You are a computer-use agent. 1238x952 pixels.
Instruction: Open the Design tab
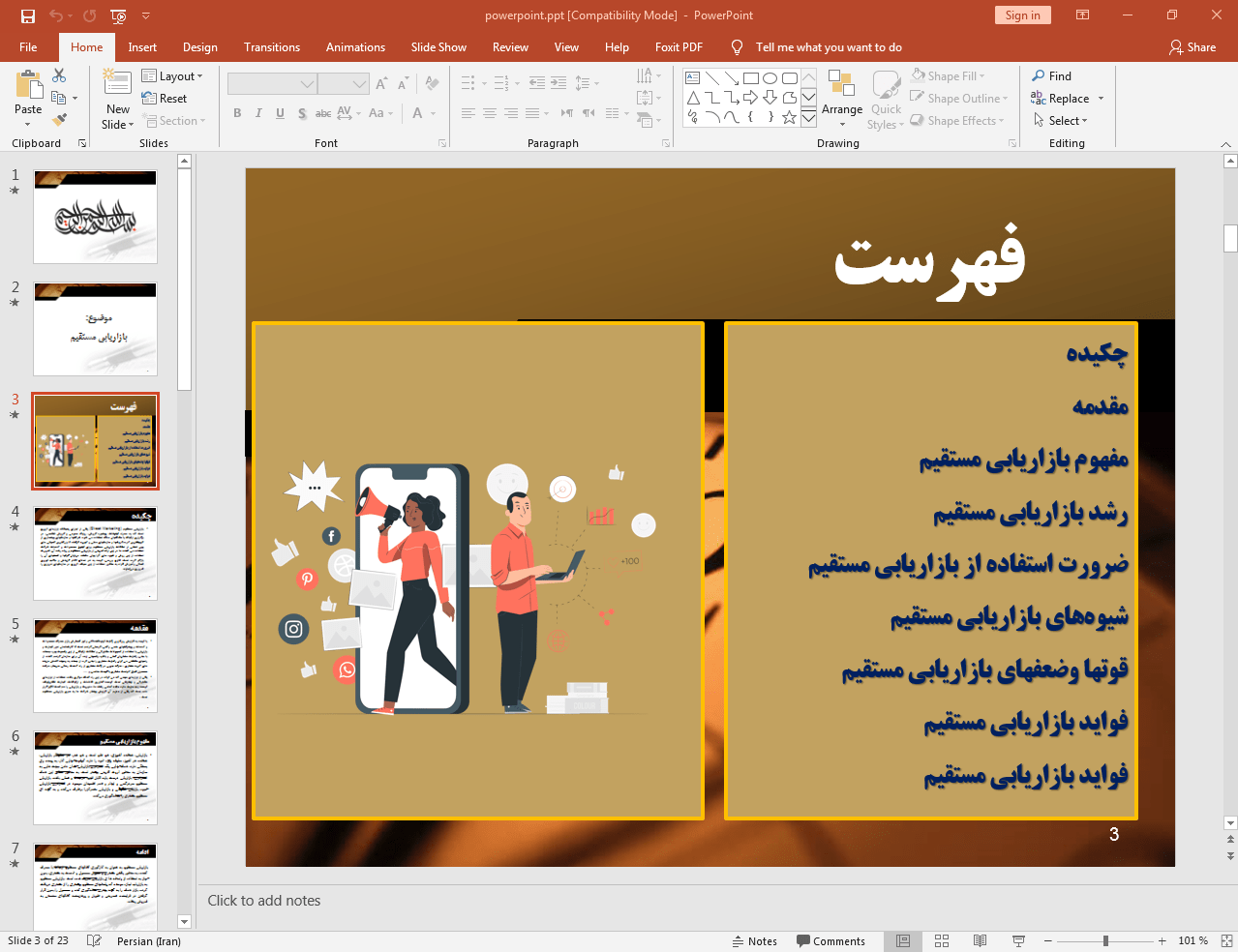pos(199,47)
